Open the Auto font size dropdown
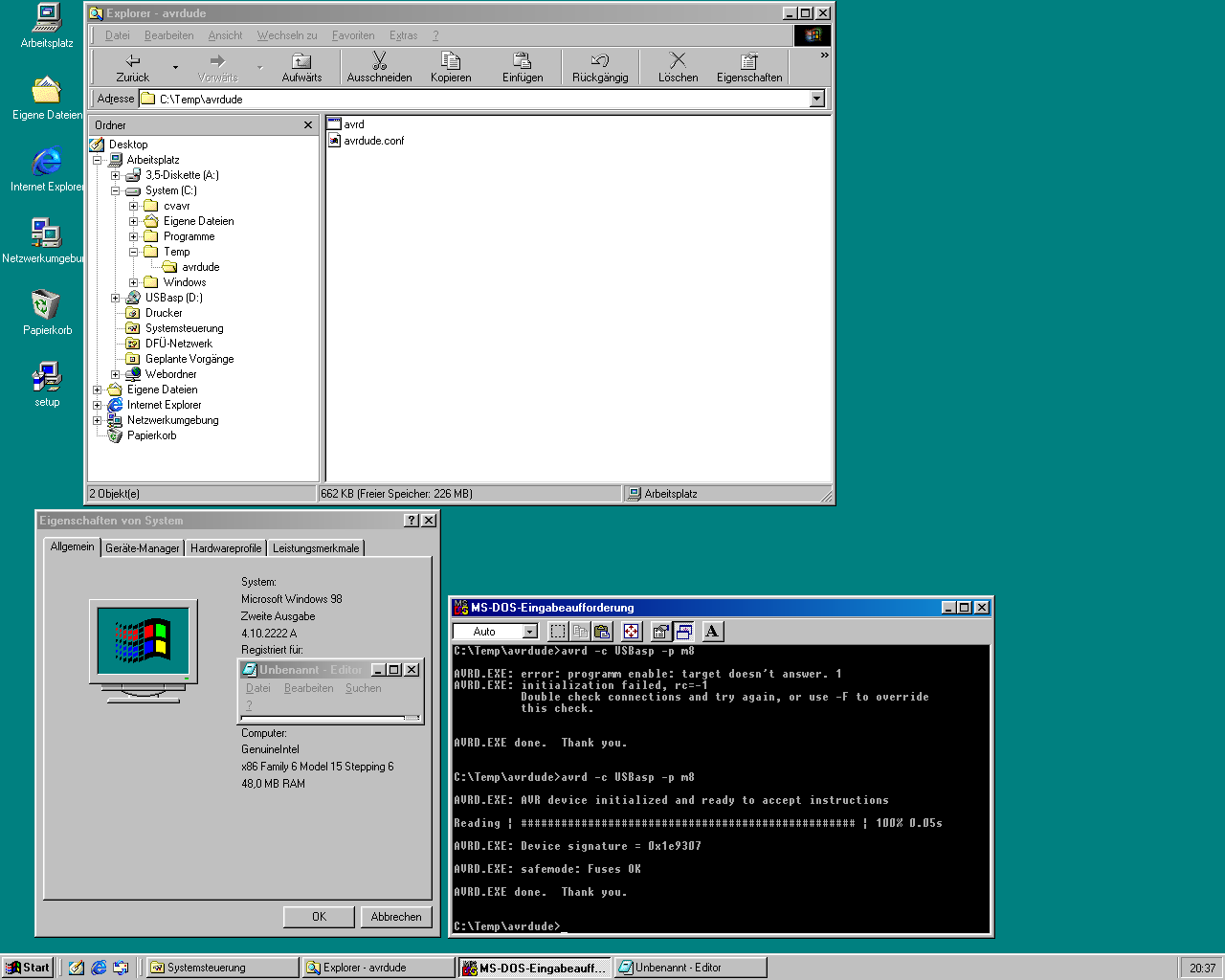 530,632
